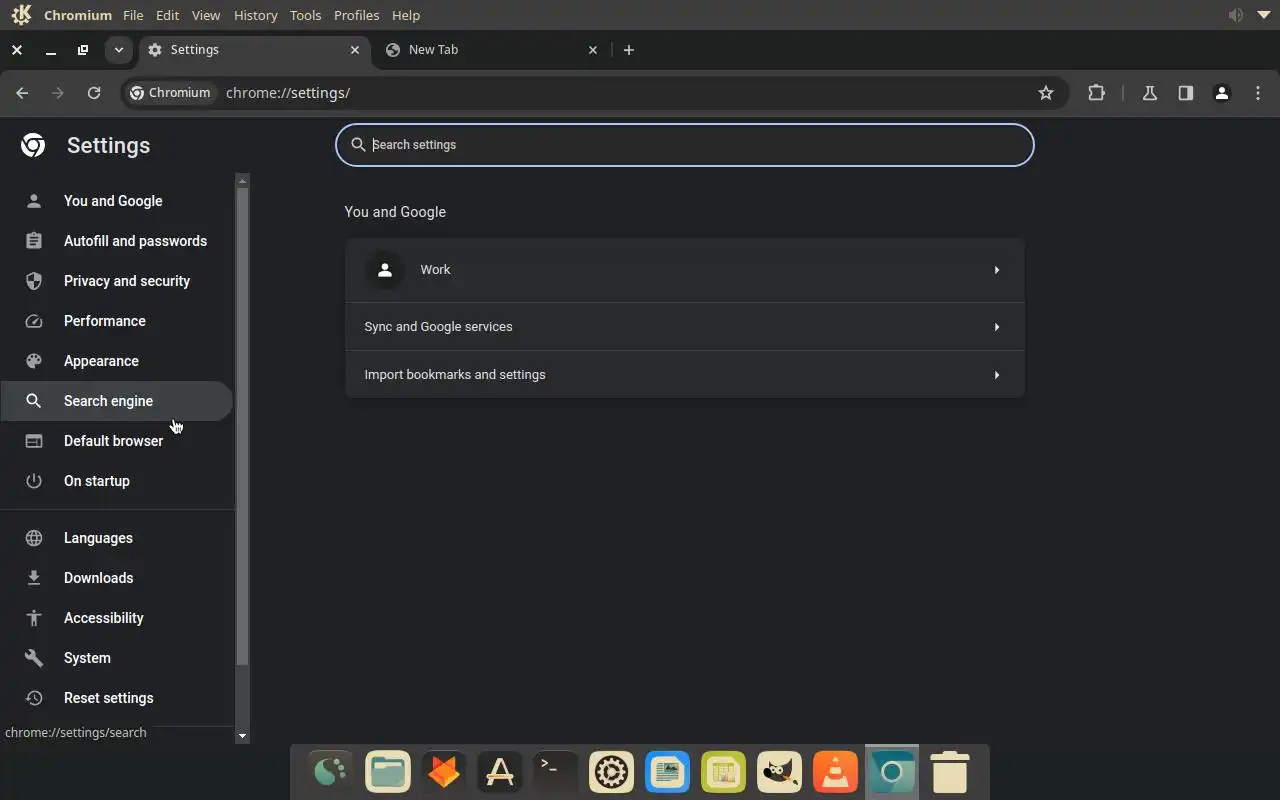Open the View menu
Viewport: 1280px width, 800px height.
click(x=206, y=15)
